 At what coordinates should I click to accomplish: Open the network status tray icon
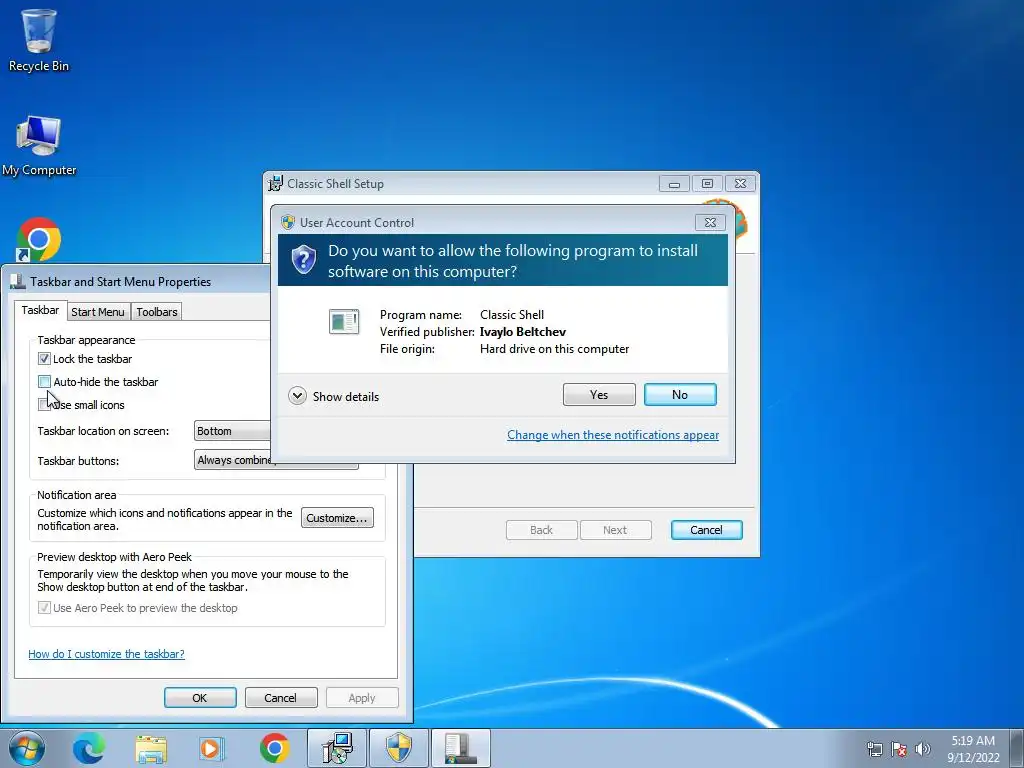point(874,749)
